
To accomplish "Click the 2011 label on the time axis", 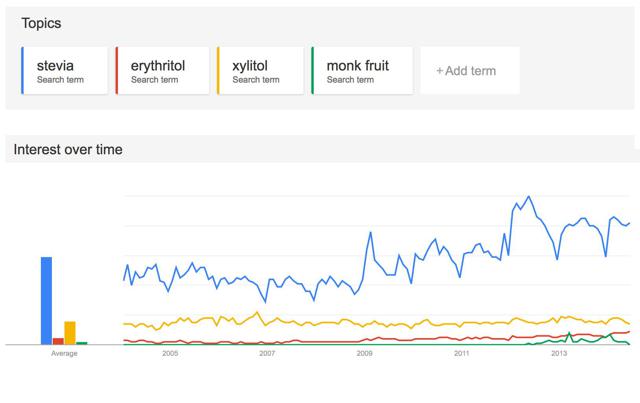I will pyautogui.click(x=462, y=353).
